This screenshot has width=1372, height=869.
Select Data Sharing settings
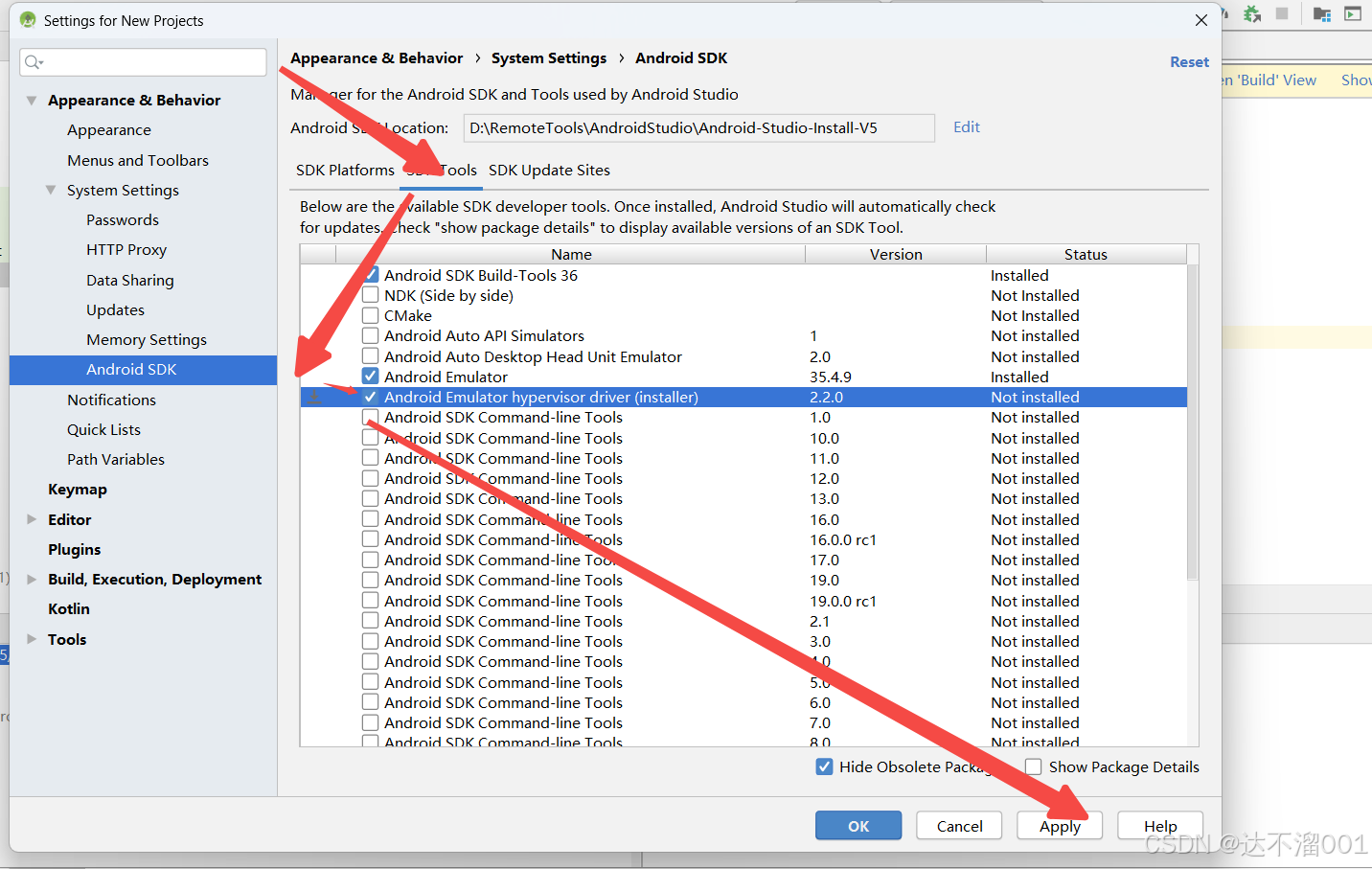(130, 280)
